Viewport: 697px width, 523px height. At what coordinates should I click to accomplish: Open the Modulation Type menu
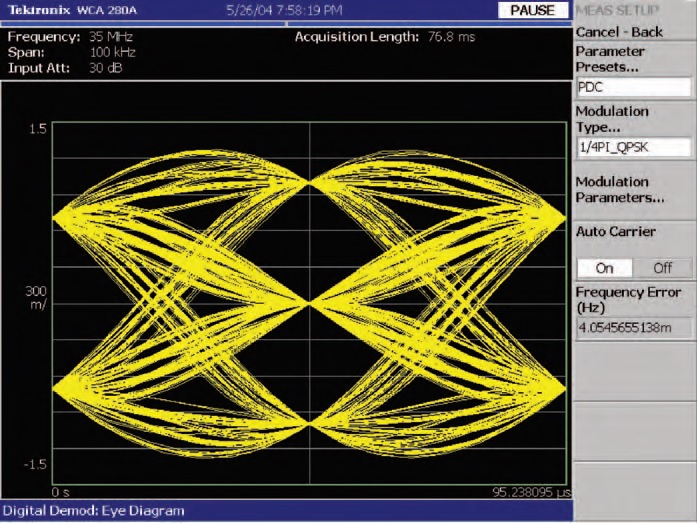(611, 119)
